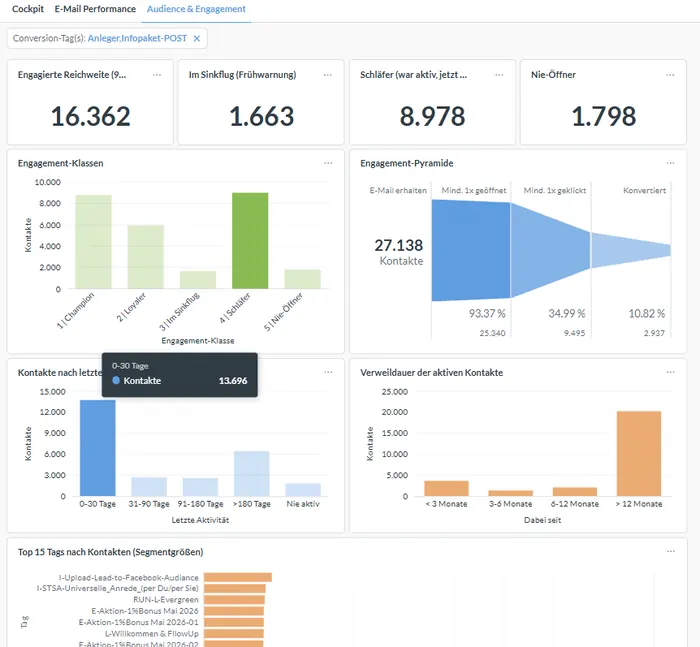
Task: Select the Nie aktiv activity bar
Action: tap(303, 489)
